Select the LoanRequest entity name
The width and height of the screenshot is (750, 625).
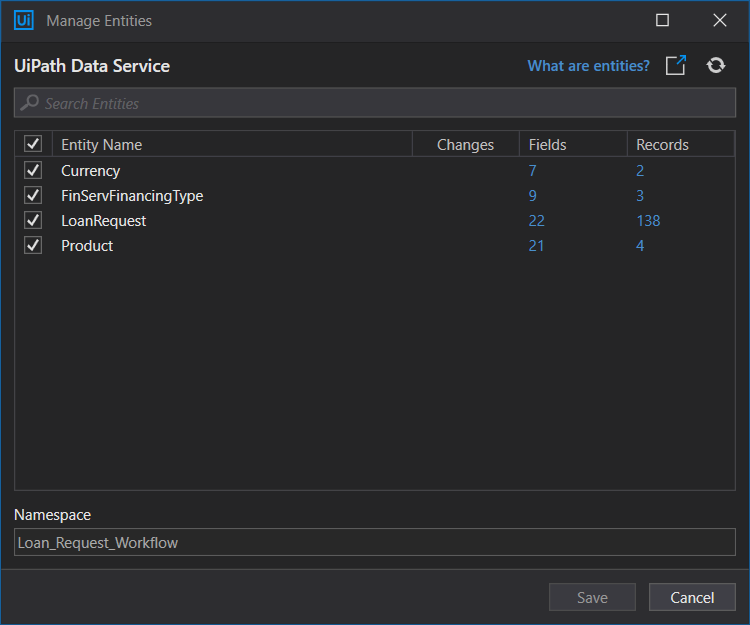pos(103,221)
